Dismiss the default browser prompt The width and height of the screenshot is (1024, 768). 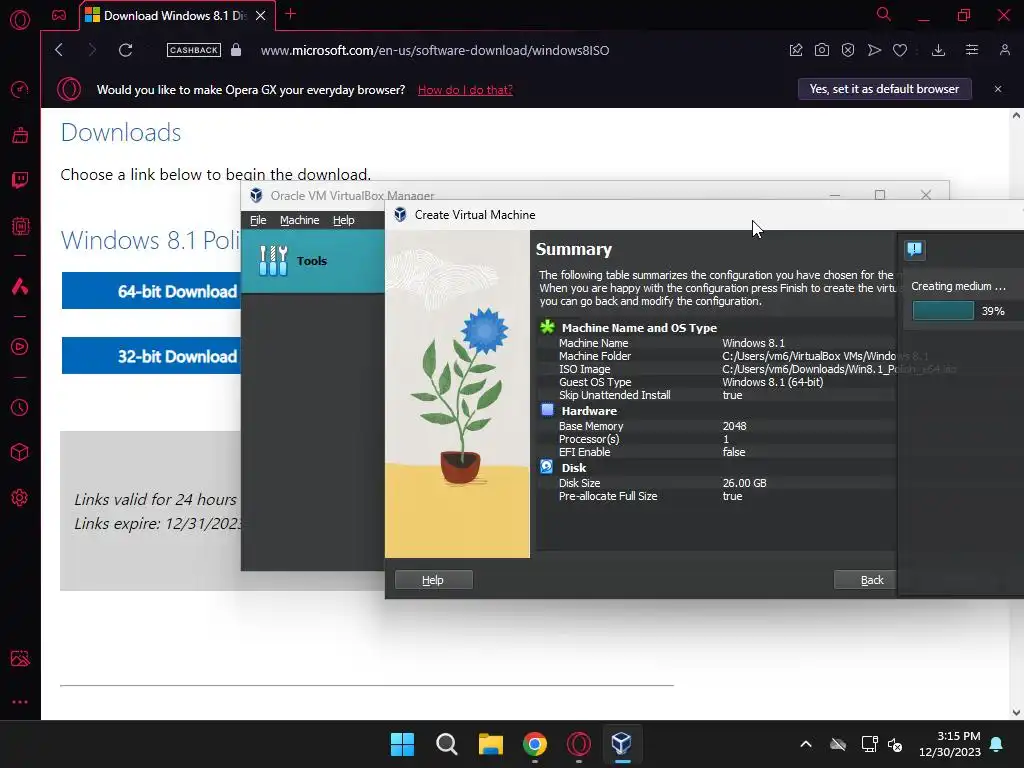pyautogui.click(x=998, y=89)
